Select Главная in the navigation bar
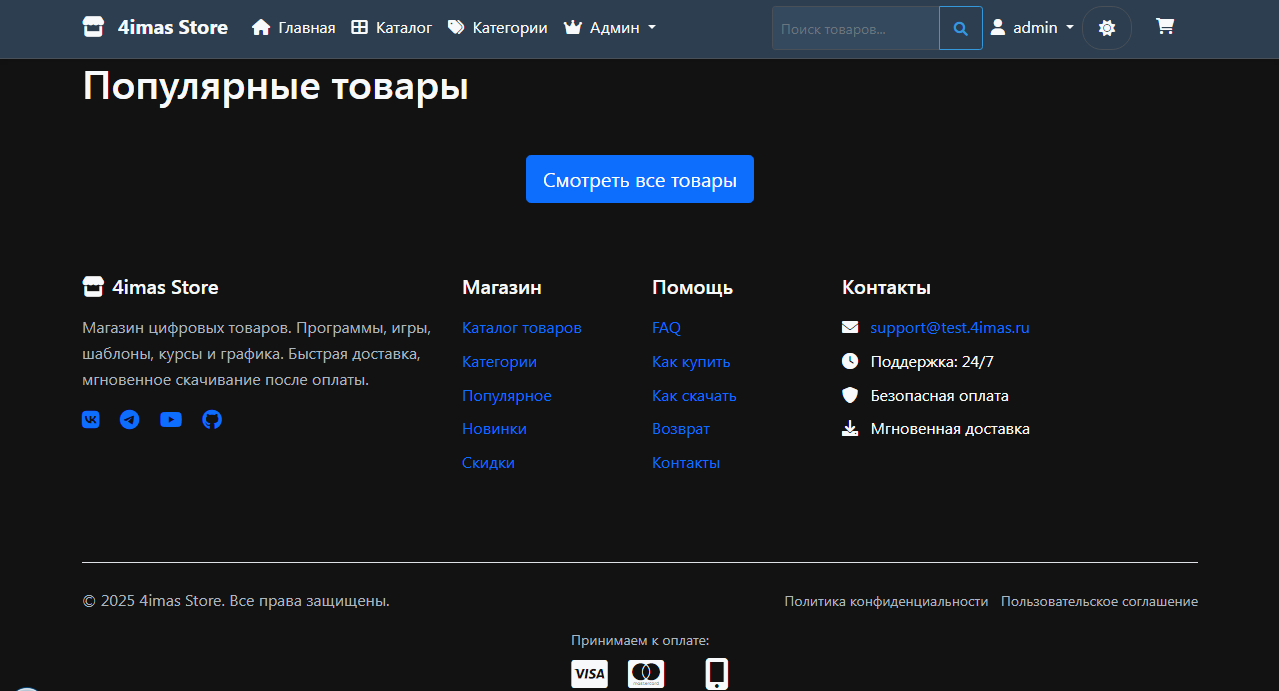 pos(292,27)
